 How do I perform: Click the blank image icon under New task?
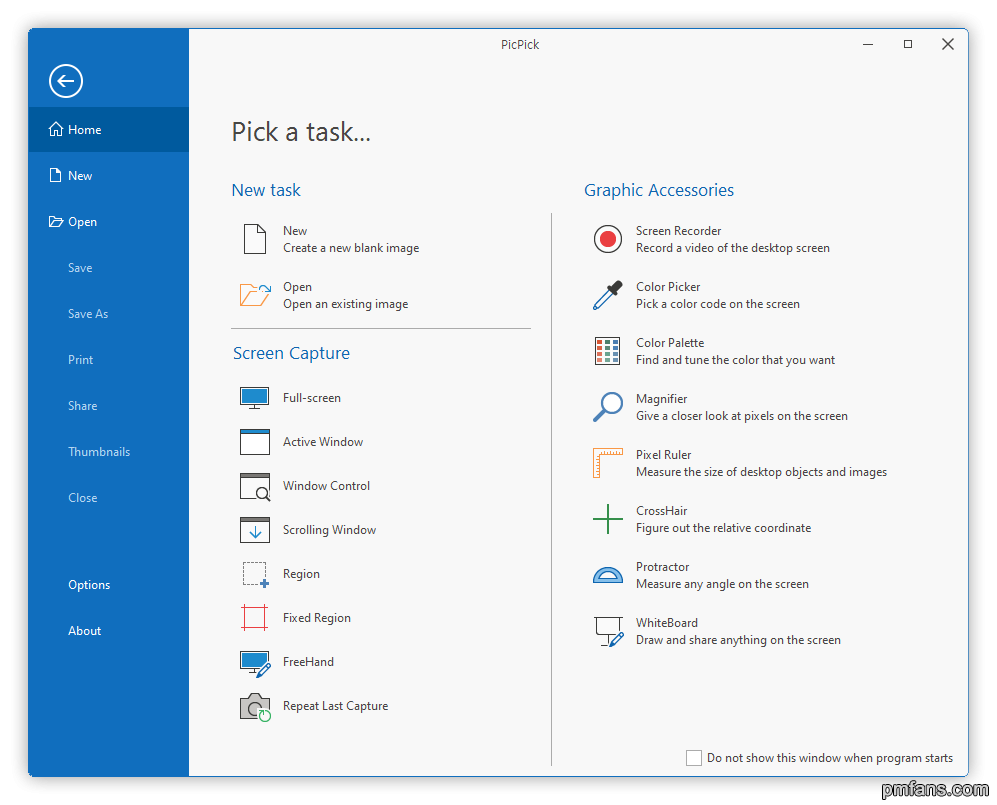tap(255, 239)
